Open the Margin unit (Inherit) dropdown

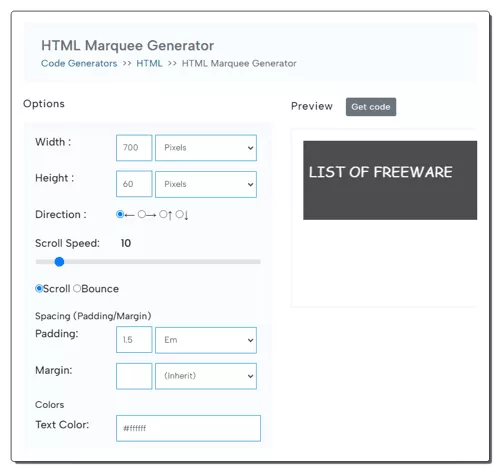coord(206,376)
